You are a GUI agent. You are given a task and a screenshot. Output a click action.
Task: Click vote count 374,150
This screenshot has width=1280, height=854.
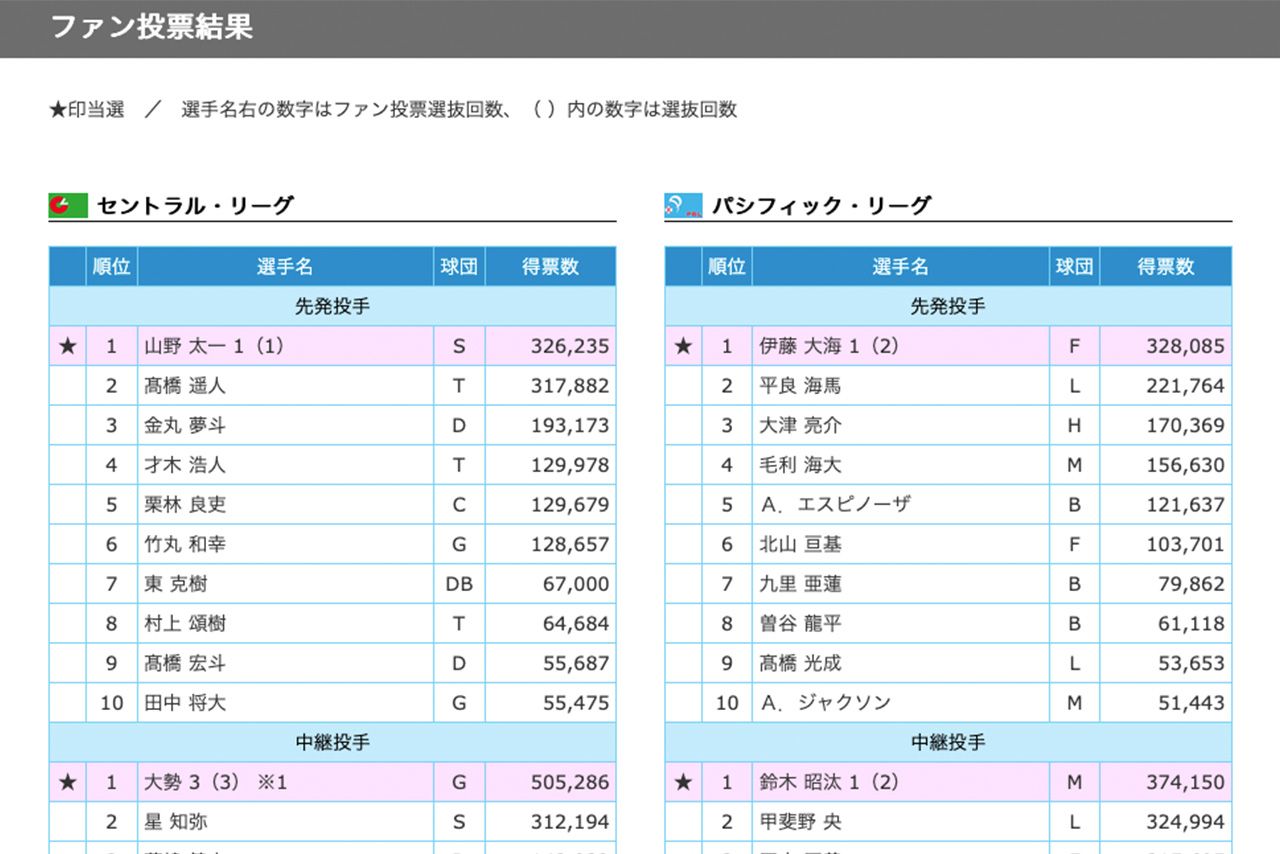(x=1185, y=782)
